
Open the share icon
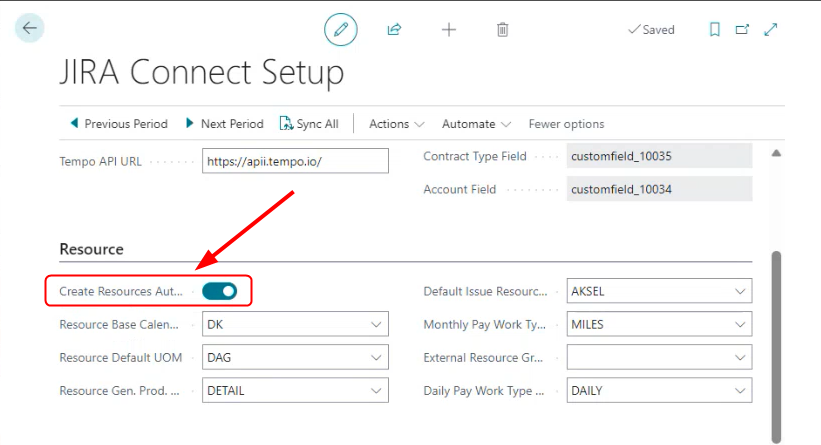point(394,29)
